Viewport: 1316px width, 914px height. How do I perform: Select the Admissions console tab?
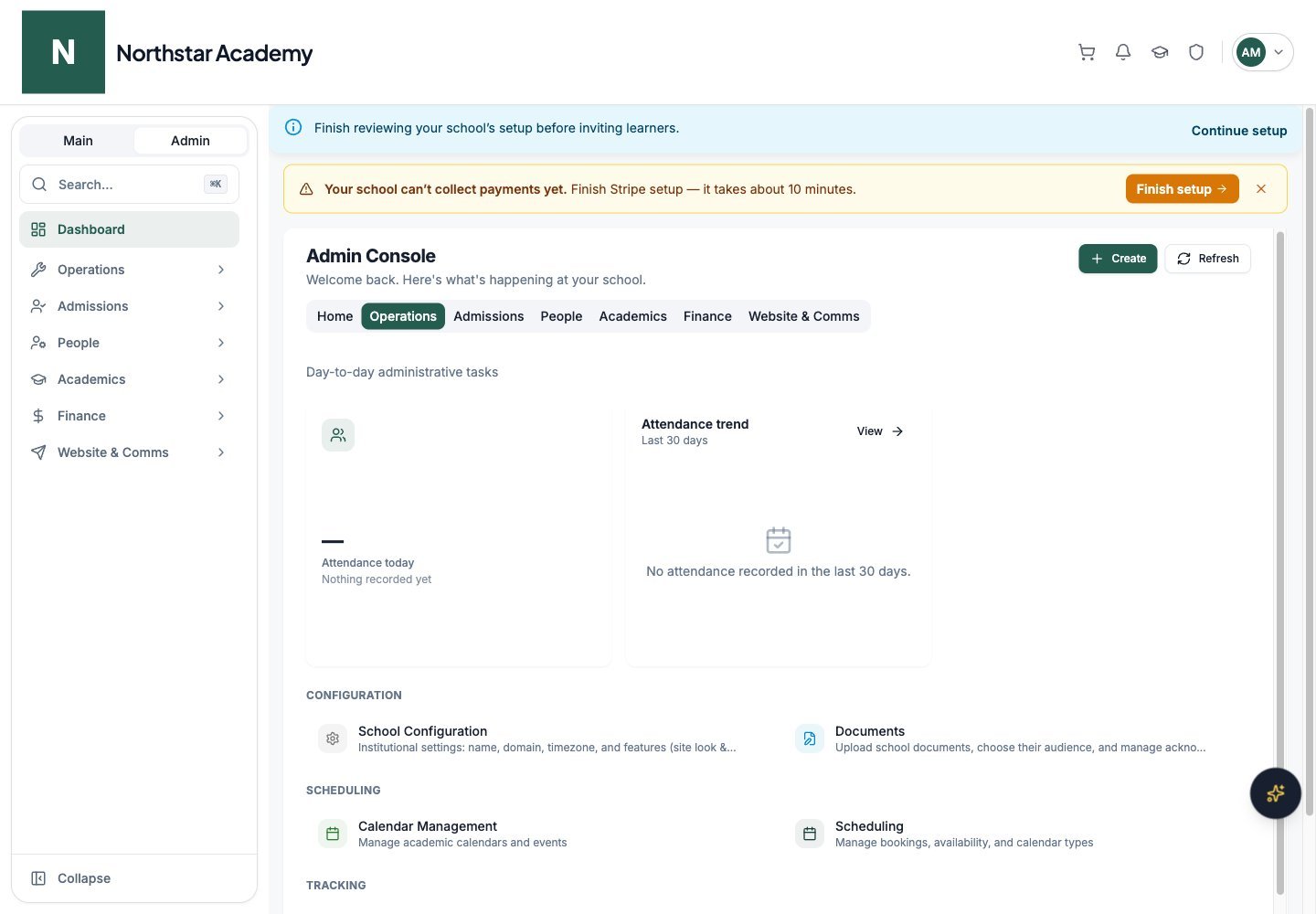pyautogui.click(x=489, y=316)
